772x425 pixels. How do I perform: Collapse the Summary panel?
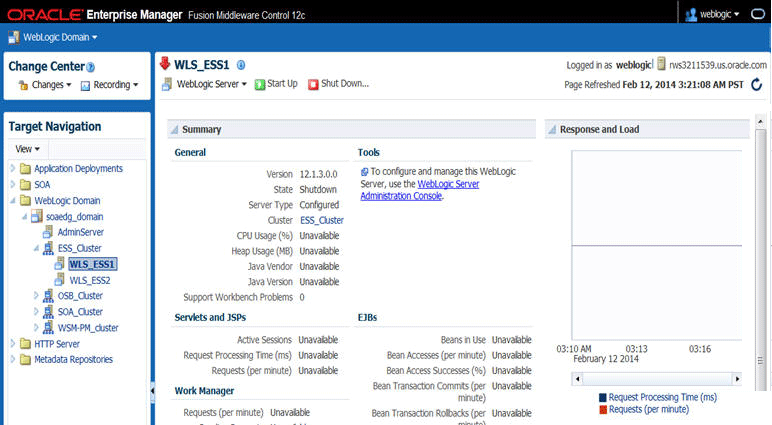tap(174, 130)
